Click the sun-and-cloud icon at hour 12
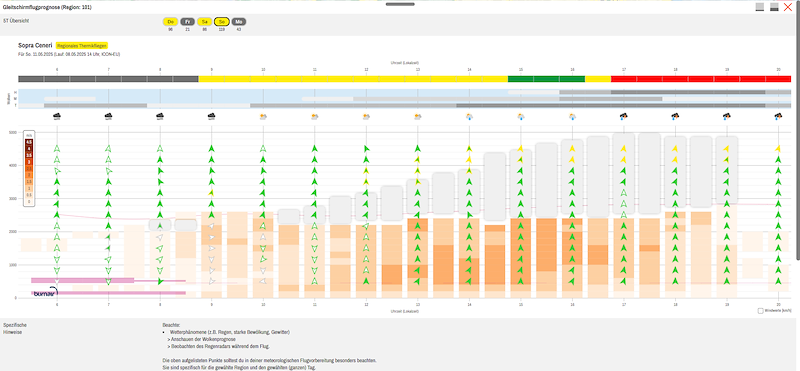Screen dimensions: 800x371 366,116
